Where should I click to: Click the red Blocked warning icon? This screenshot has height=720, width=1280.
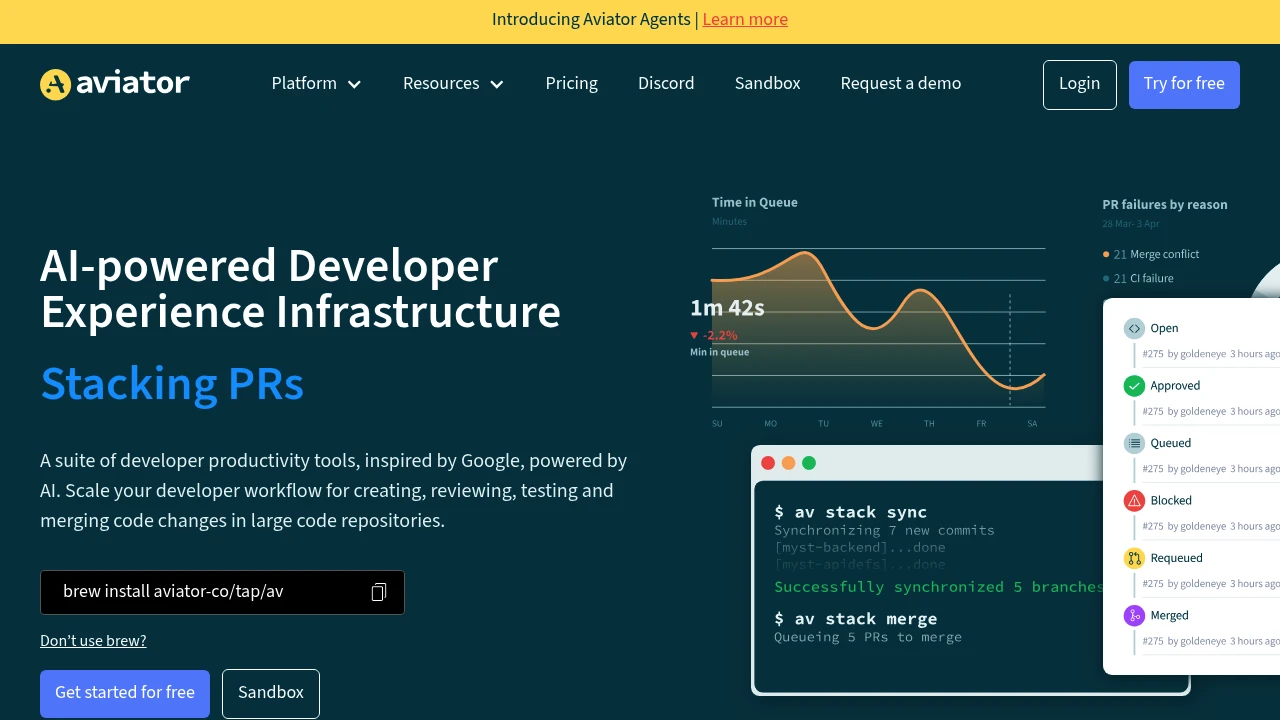click(1134, 501)
